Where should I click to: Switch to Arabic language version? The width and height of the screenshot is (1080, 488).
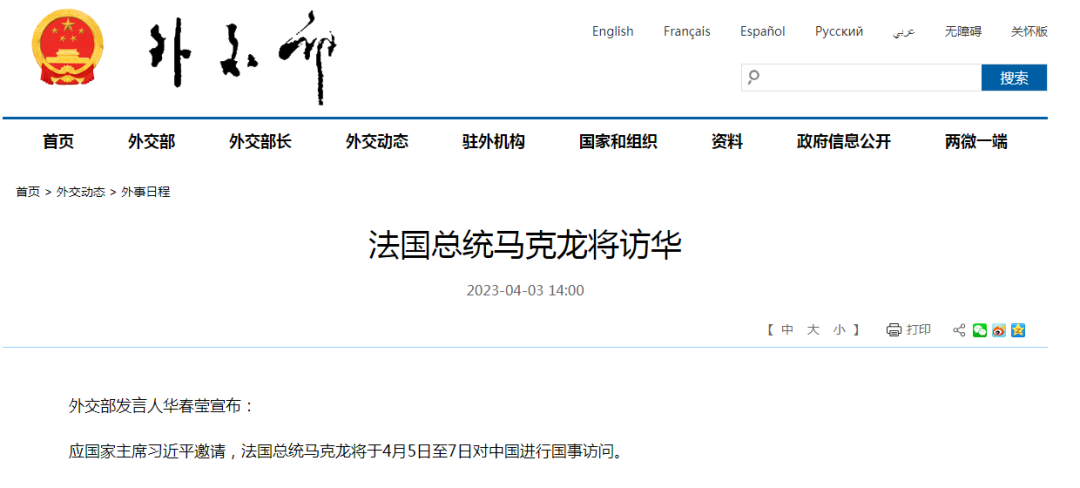[x=904, y=32]
